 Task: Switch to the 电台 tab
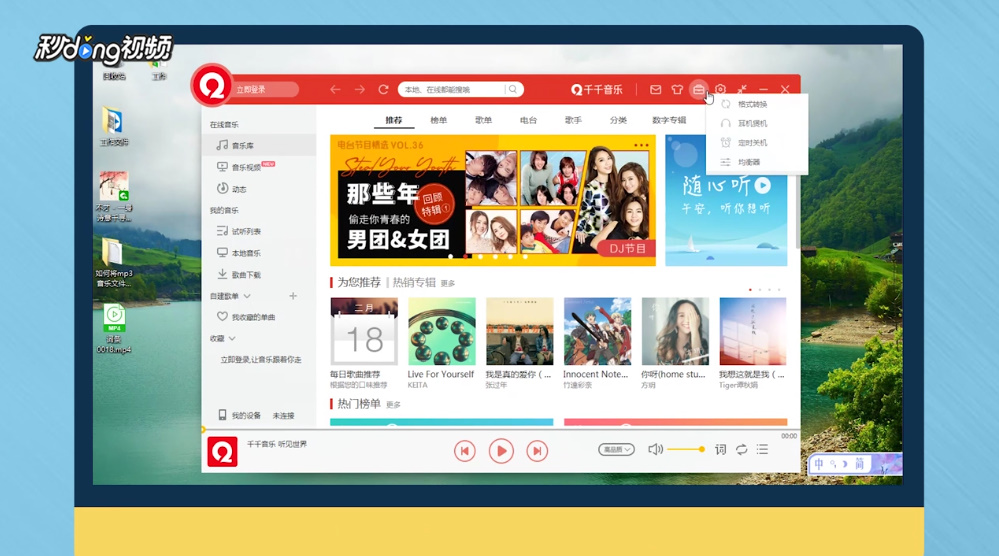(528, 120)
